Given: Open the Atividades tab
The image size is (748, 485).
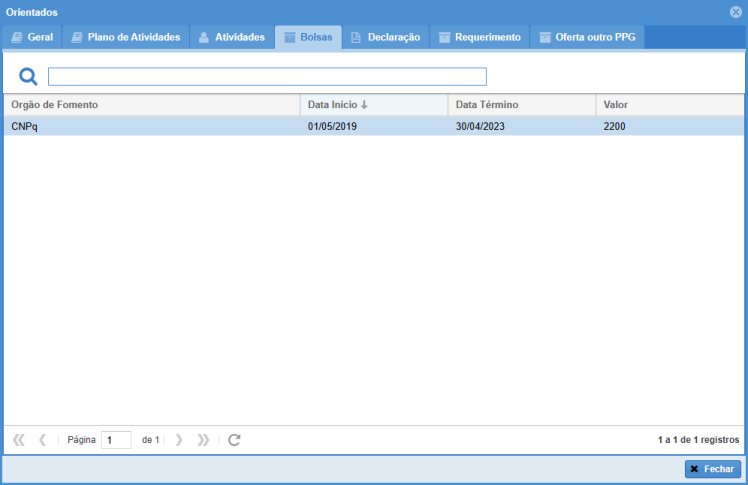Looking at the screenshot, I should 231,37.
